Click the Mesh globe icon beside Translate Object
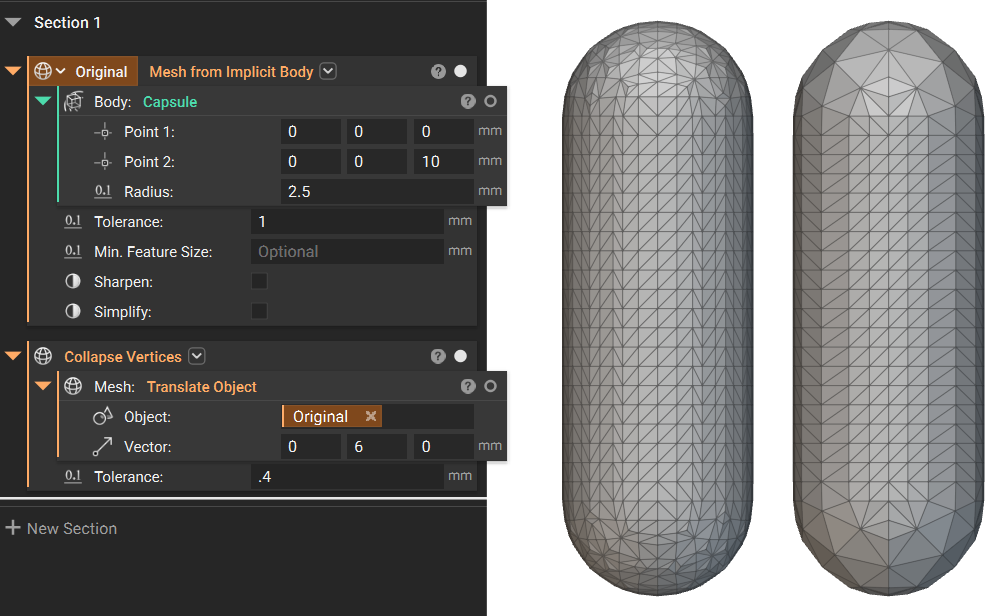This screenshot has width=1004, height=616. pos(73,386)
